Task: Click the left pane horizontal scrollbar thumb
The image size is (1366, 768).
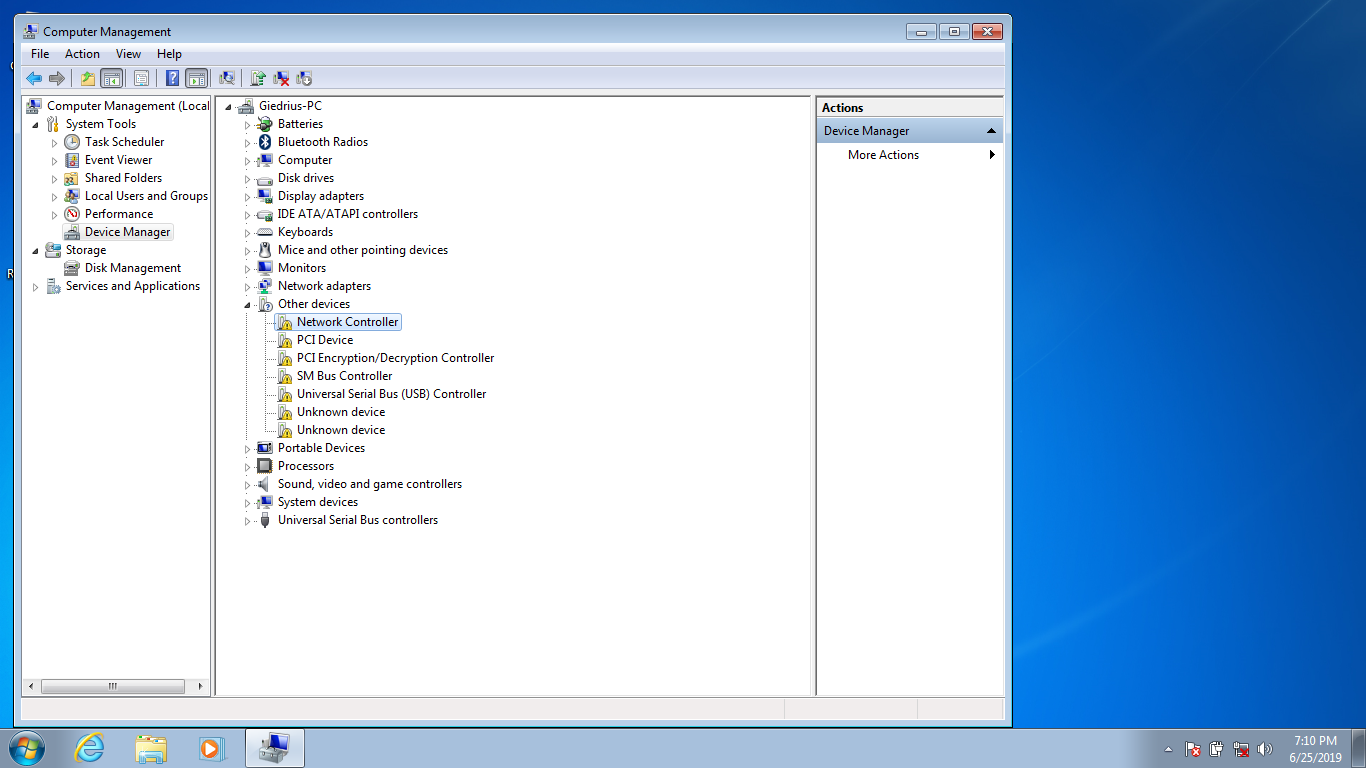Action: pyautogui.click(x=112, y=687)
